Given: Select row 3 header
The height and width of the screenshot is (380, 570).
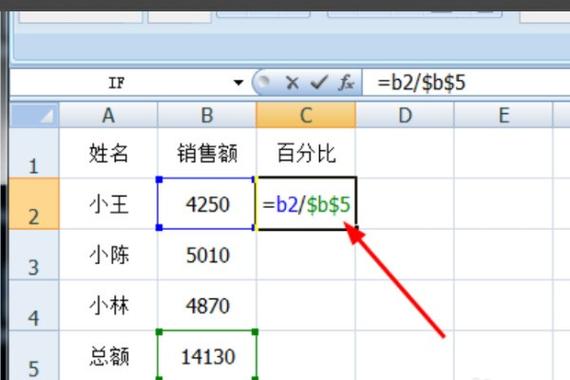Looking at the screenshot, I should point(34,255).
